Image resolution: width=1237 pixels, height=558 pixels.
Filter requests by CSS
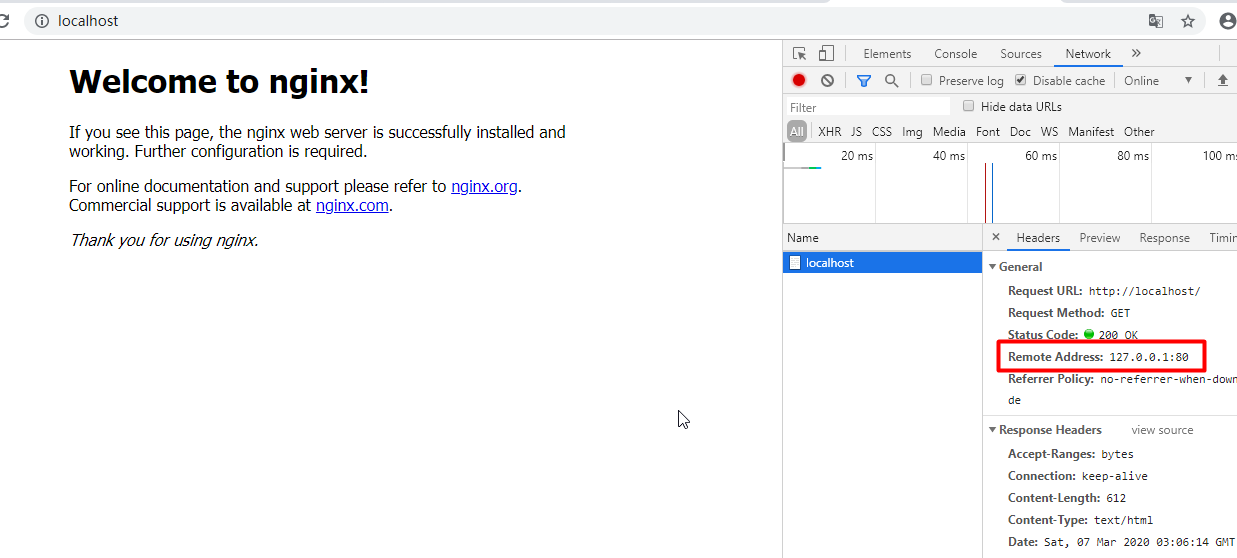882,131
